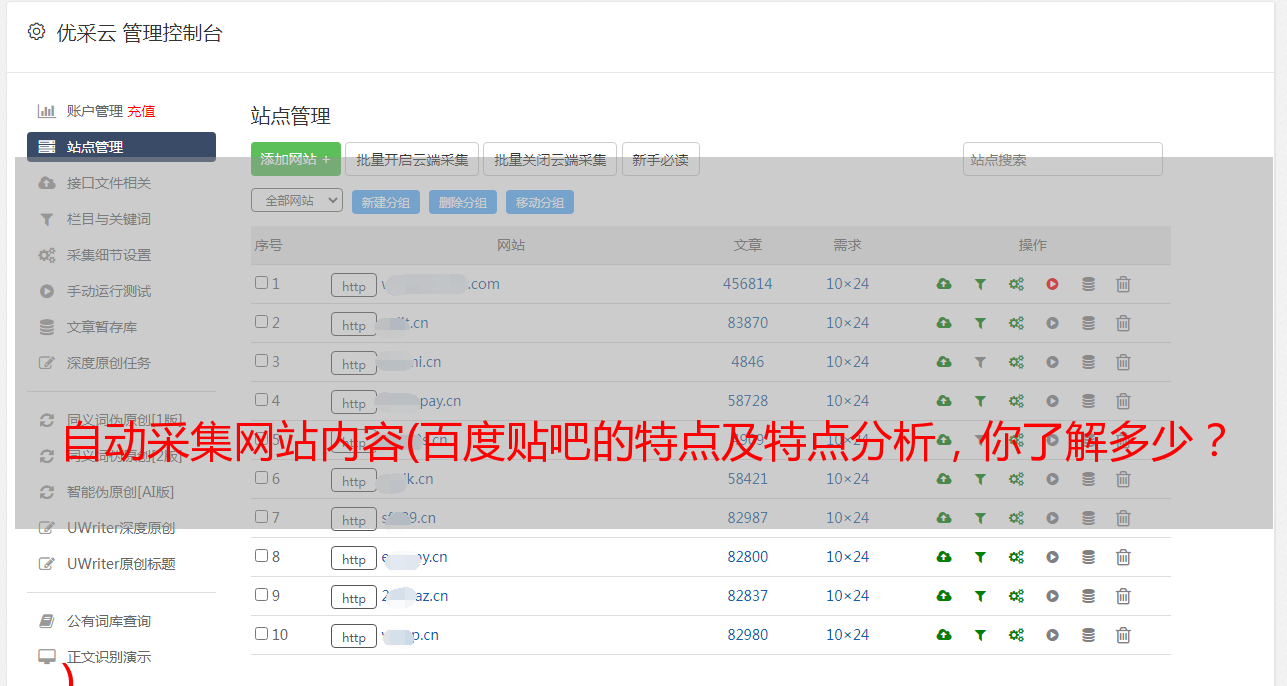Click the gear icon beside 优采云 管理控制台

[x=37, y=32]
